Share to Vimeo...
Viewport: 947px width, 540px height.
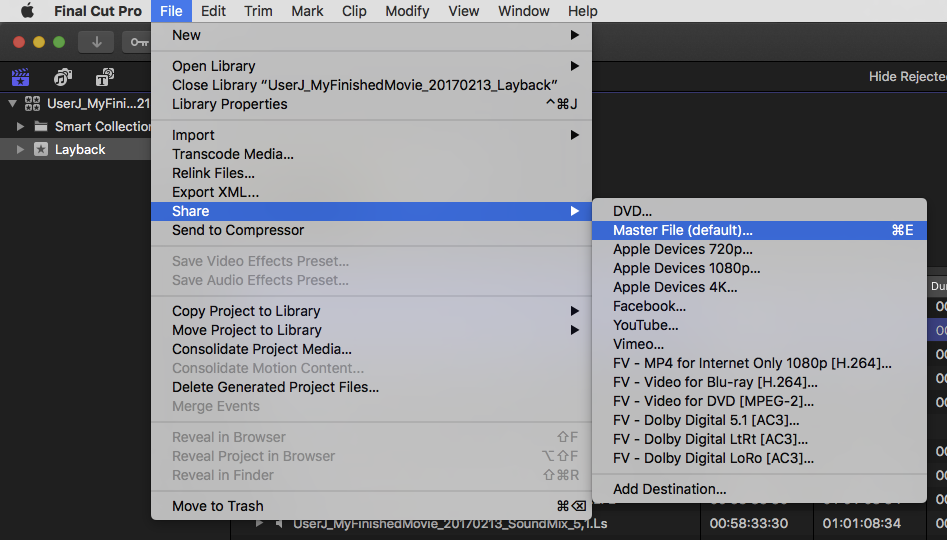pos(759,344)
